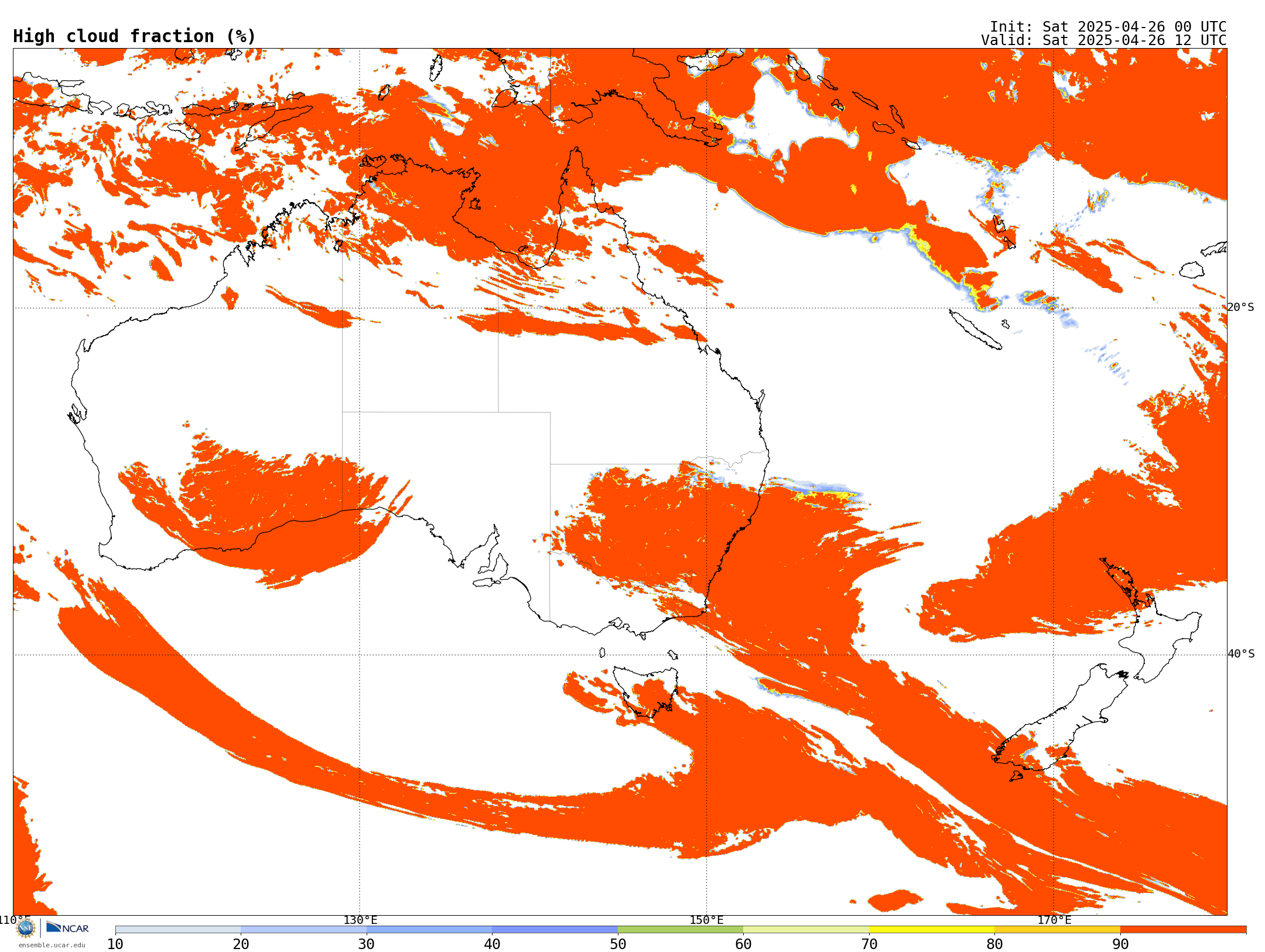This screenshot has height=952, width=1265.
Task: Click the 70–80 bright yellow colorbar segment
Action: pos(932,930)
